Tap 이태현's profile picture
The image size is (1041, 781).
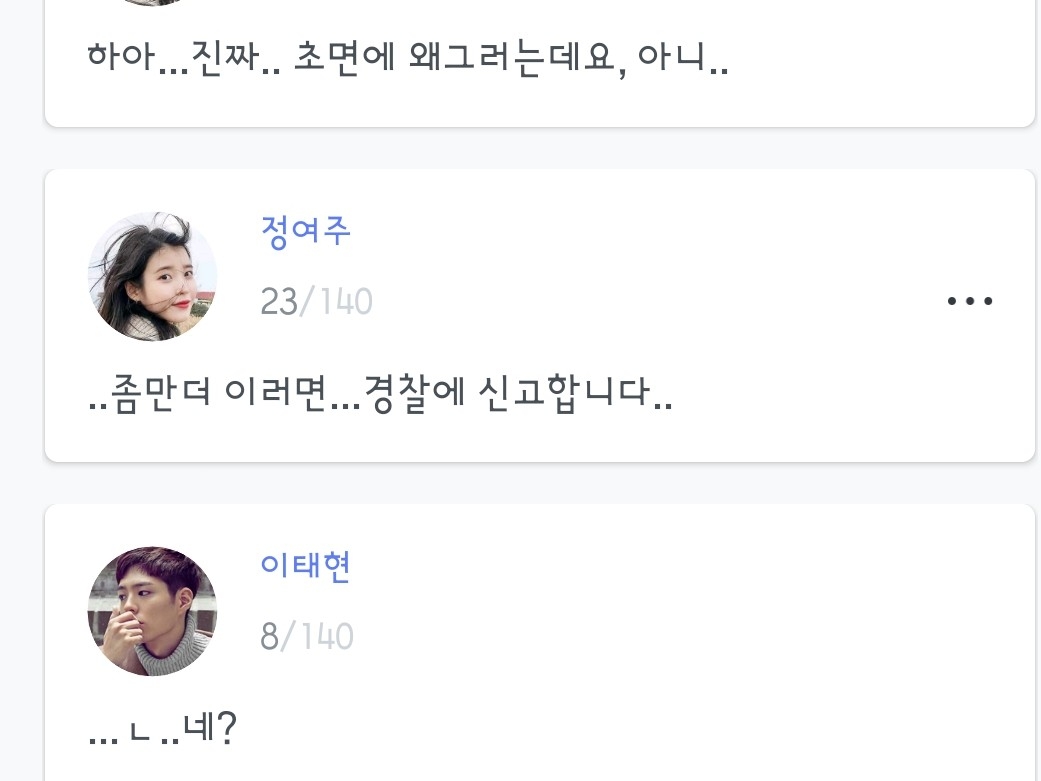pyautogui.click(x=153, y=611)
